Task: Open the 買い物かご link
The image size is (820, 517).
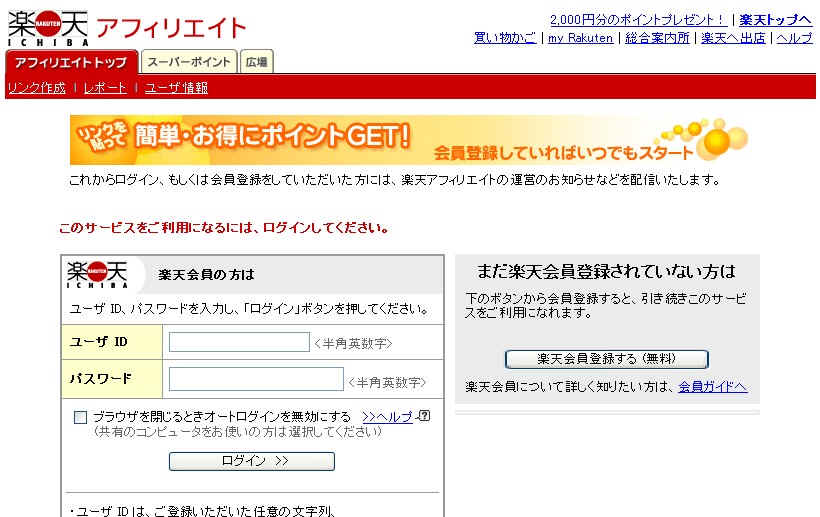Action: coord(505,38)
